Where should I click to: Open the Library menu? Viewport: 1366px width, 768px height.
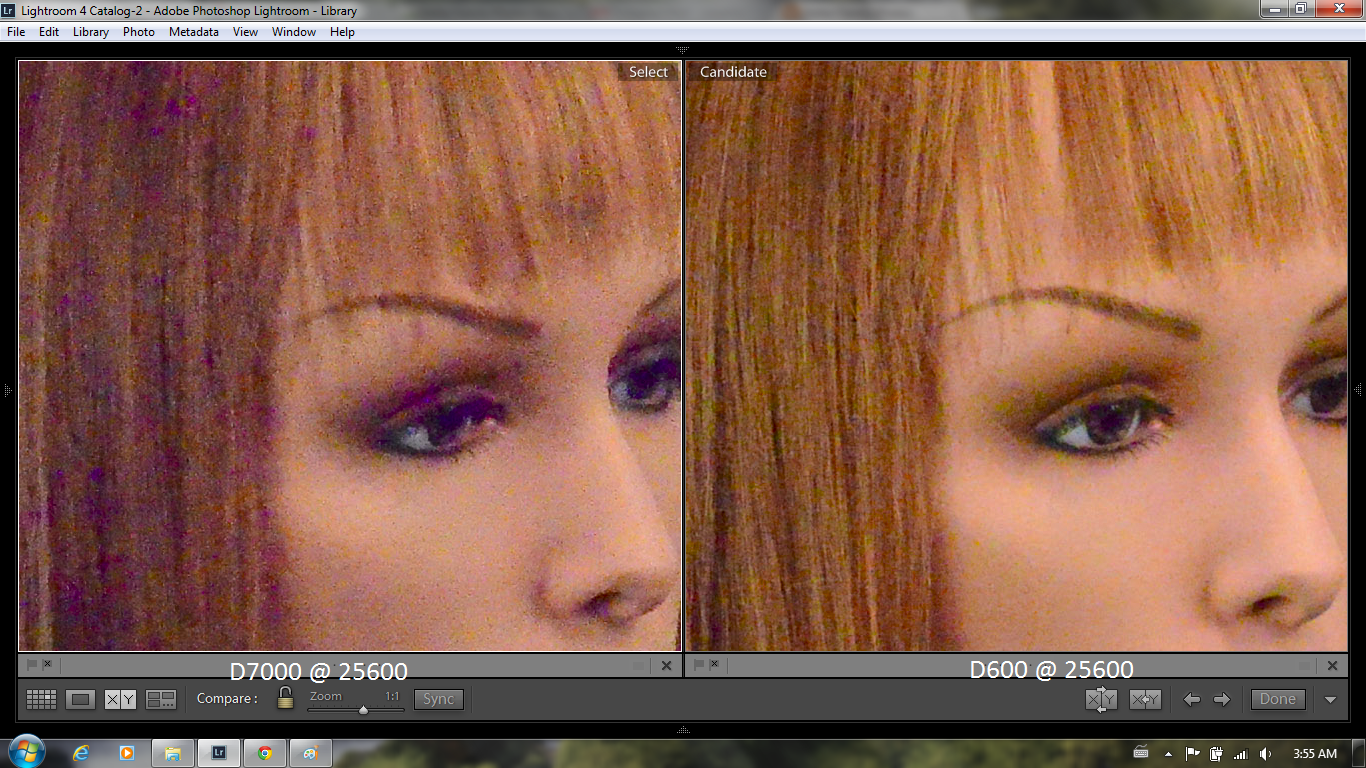click(x=90, y=31)
